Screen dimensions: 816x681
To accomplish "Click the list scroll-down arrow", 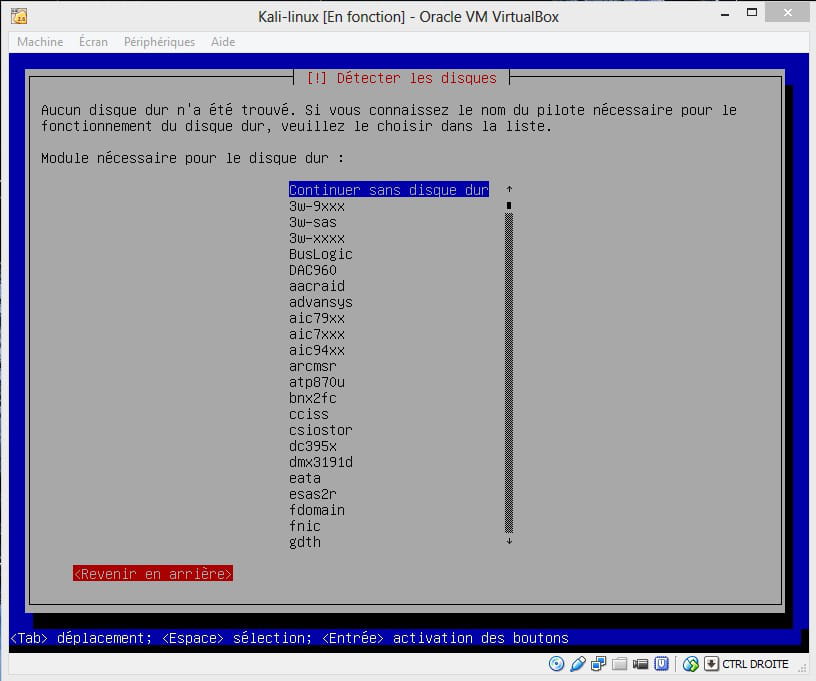I will click(509, 542).
